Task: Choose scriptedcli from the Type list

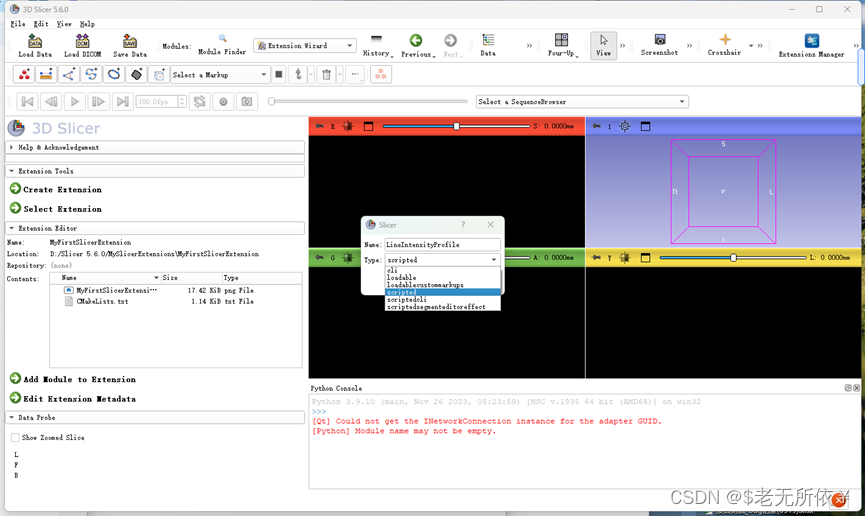Action: click(x=442, y=299)
